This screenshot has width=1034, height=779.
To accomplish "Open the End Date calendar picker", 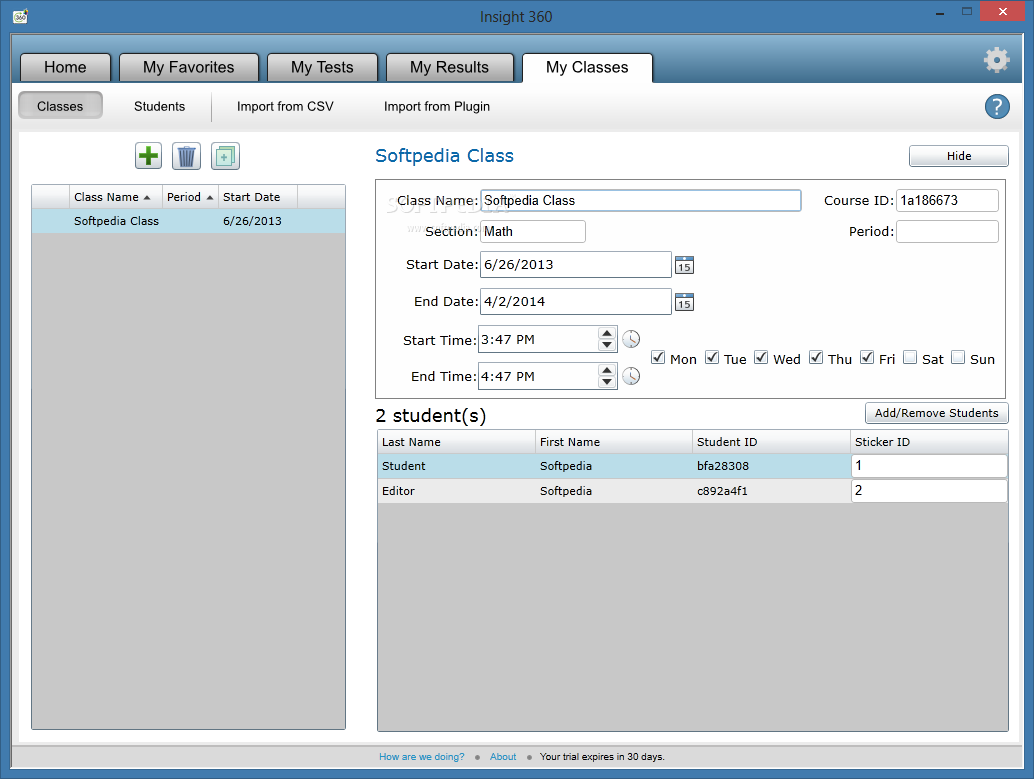I will tap(684, 302).
